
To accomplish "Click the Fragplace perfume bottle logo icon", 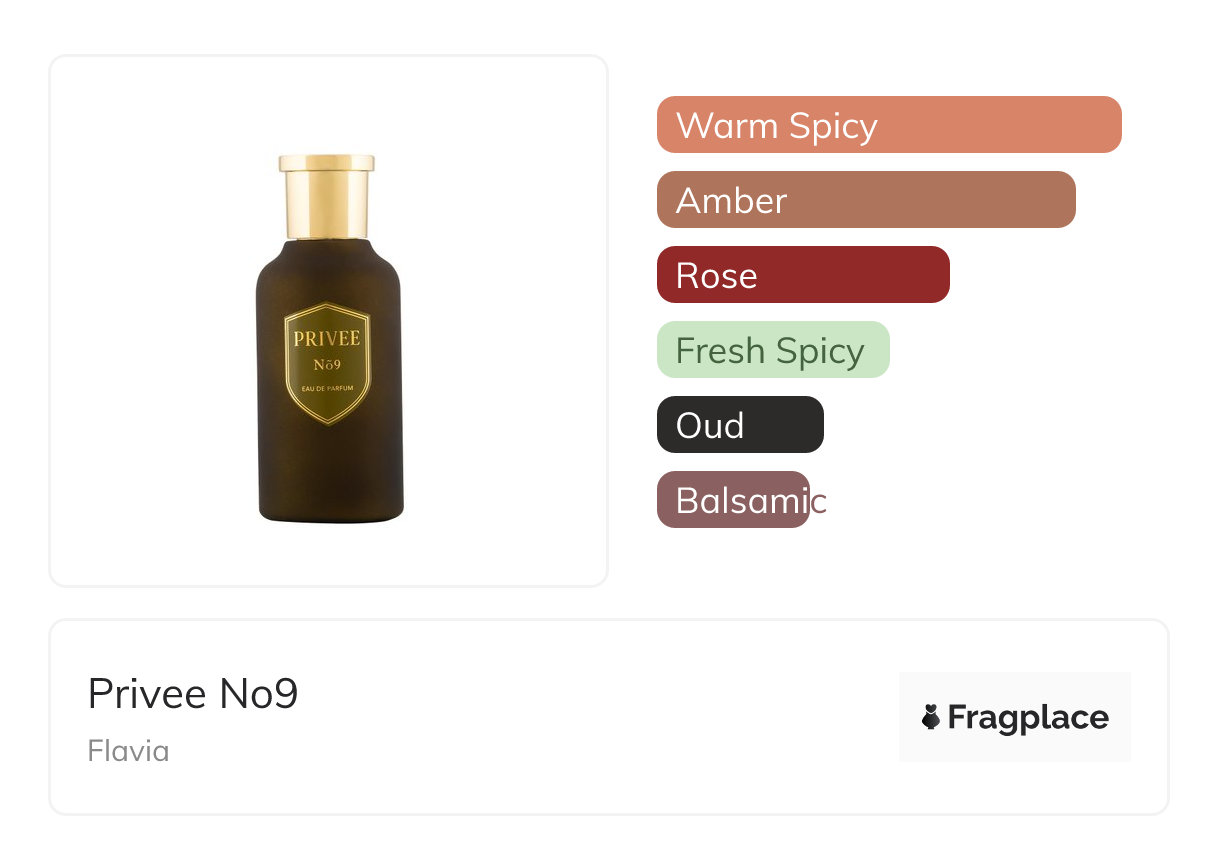I will point(931,717).
